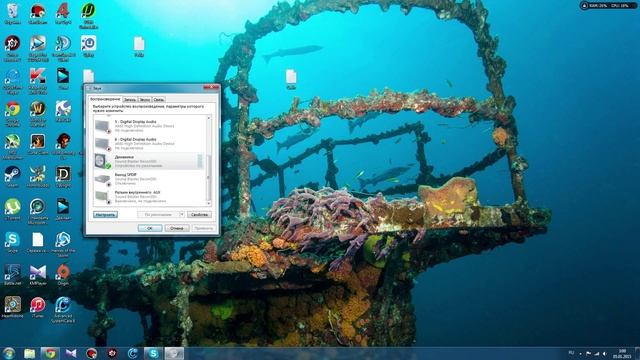Screen dimensions: 640x360
Task: Open the Recycle Bin desktop icon
Action: (12, 13)
